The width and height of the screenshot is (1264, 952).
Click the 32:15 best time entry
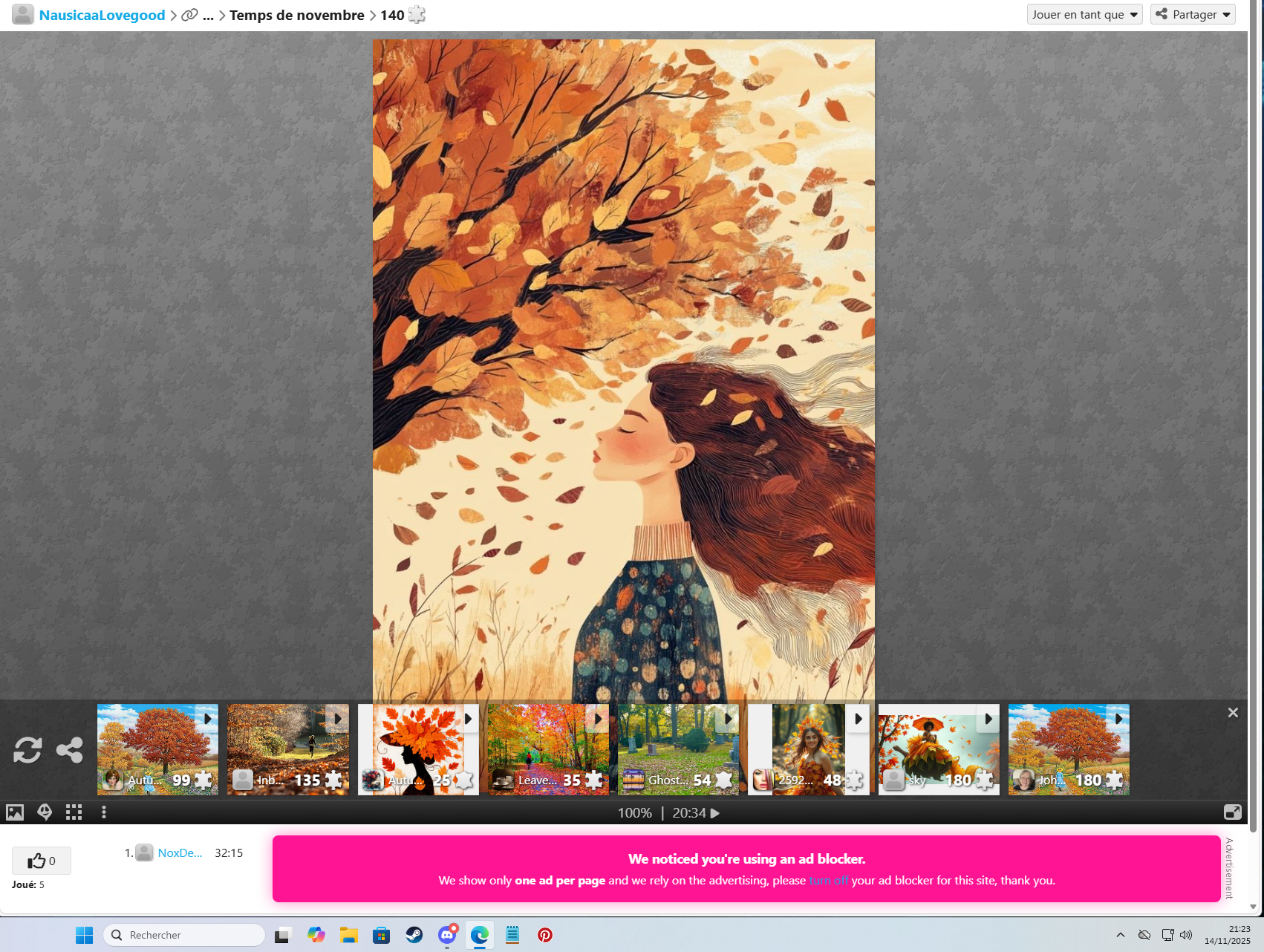click(229, 852)
